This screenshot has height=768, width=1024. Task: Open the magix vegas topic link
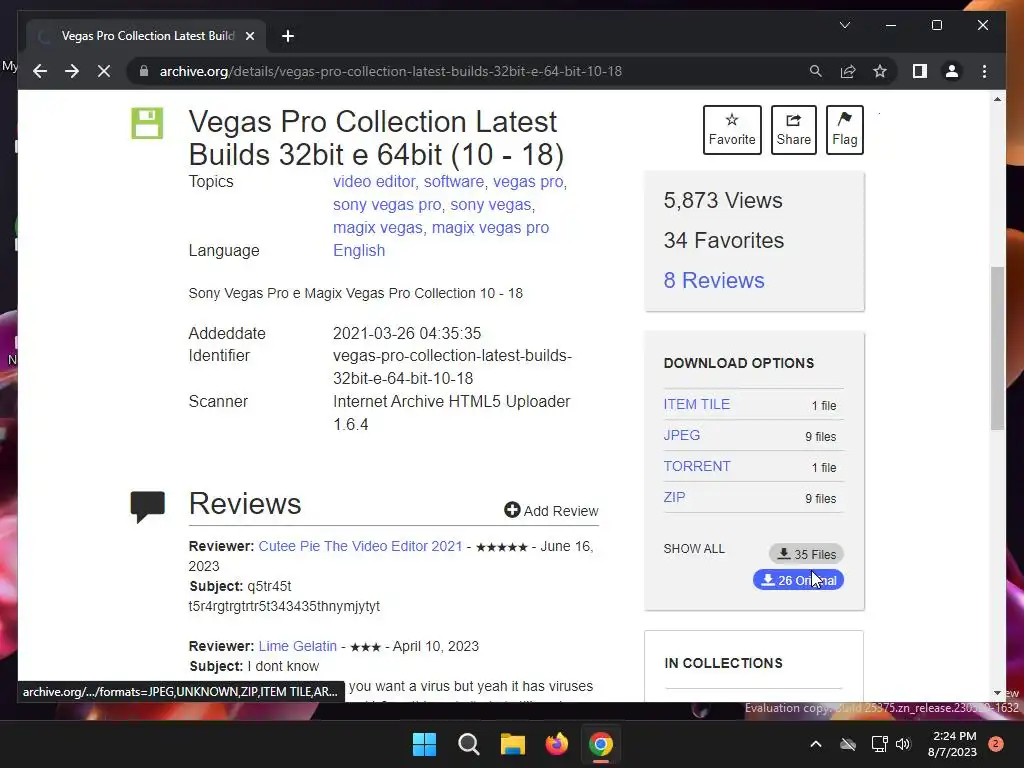(377, 227)
